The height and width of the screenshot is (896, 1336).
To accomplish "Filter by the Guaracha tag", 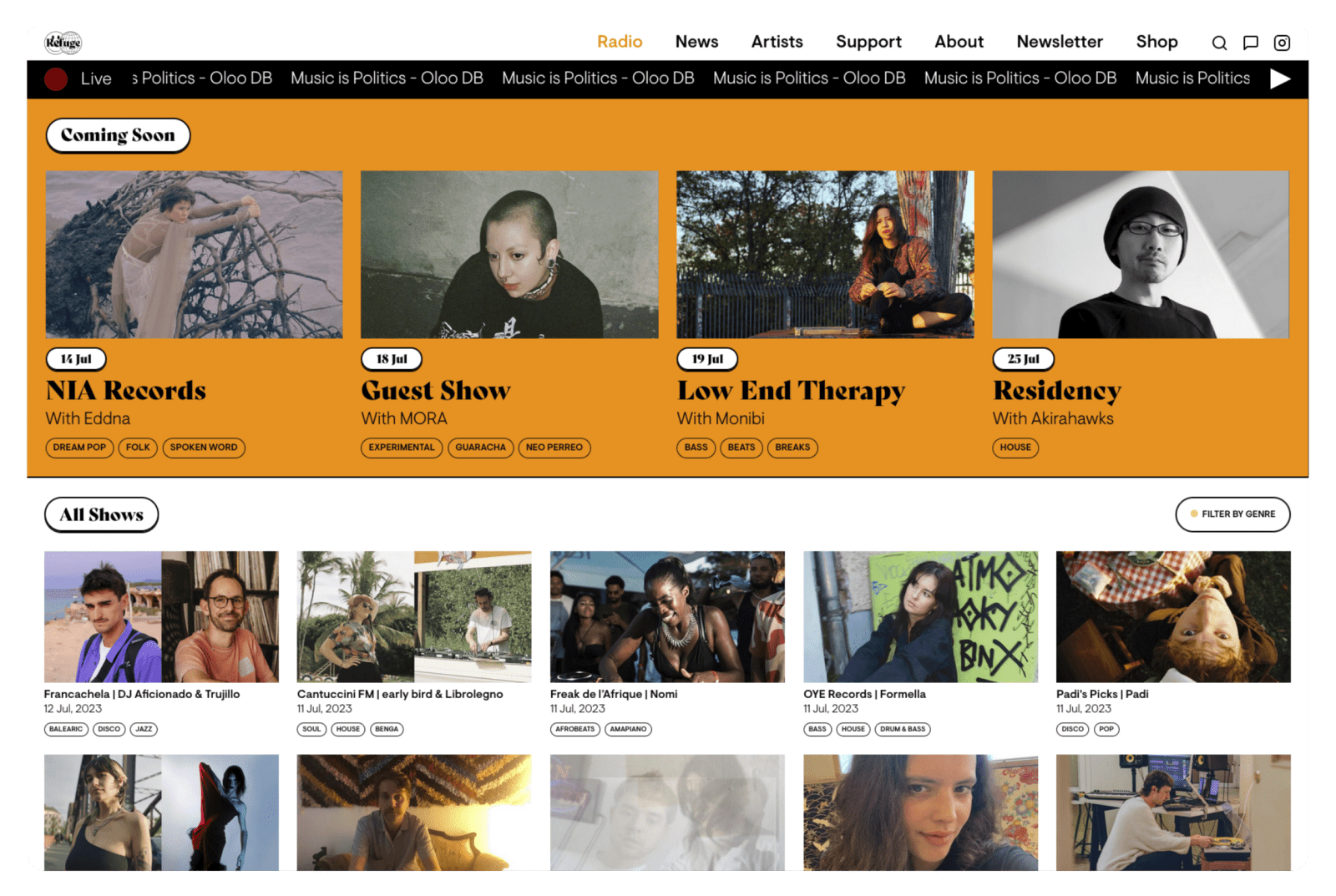I will [x=480, y=448].
